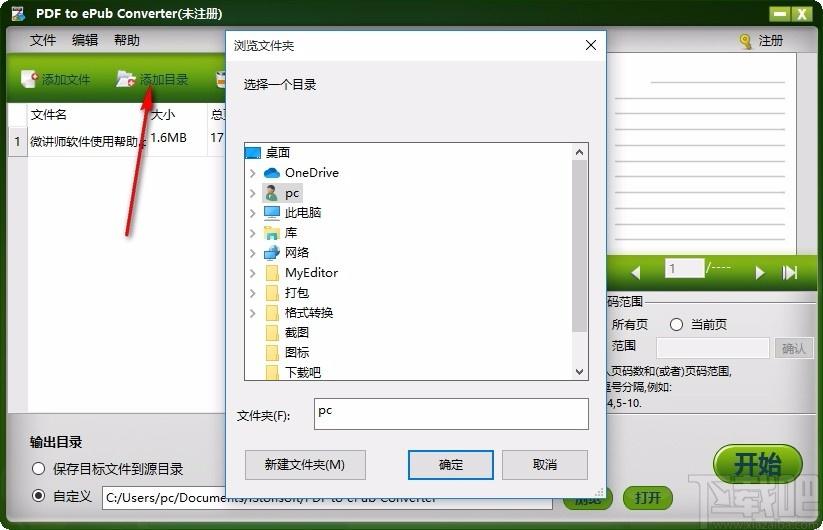Expand the OneDrive tree node
The width and height of the screenshot is (823, 530).
(252, 173)
